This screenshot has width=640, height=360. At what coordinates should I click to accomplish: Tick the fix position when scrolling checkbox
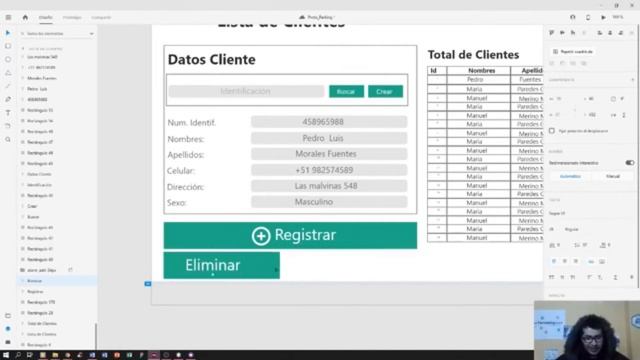[x=552, y=131]
